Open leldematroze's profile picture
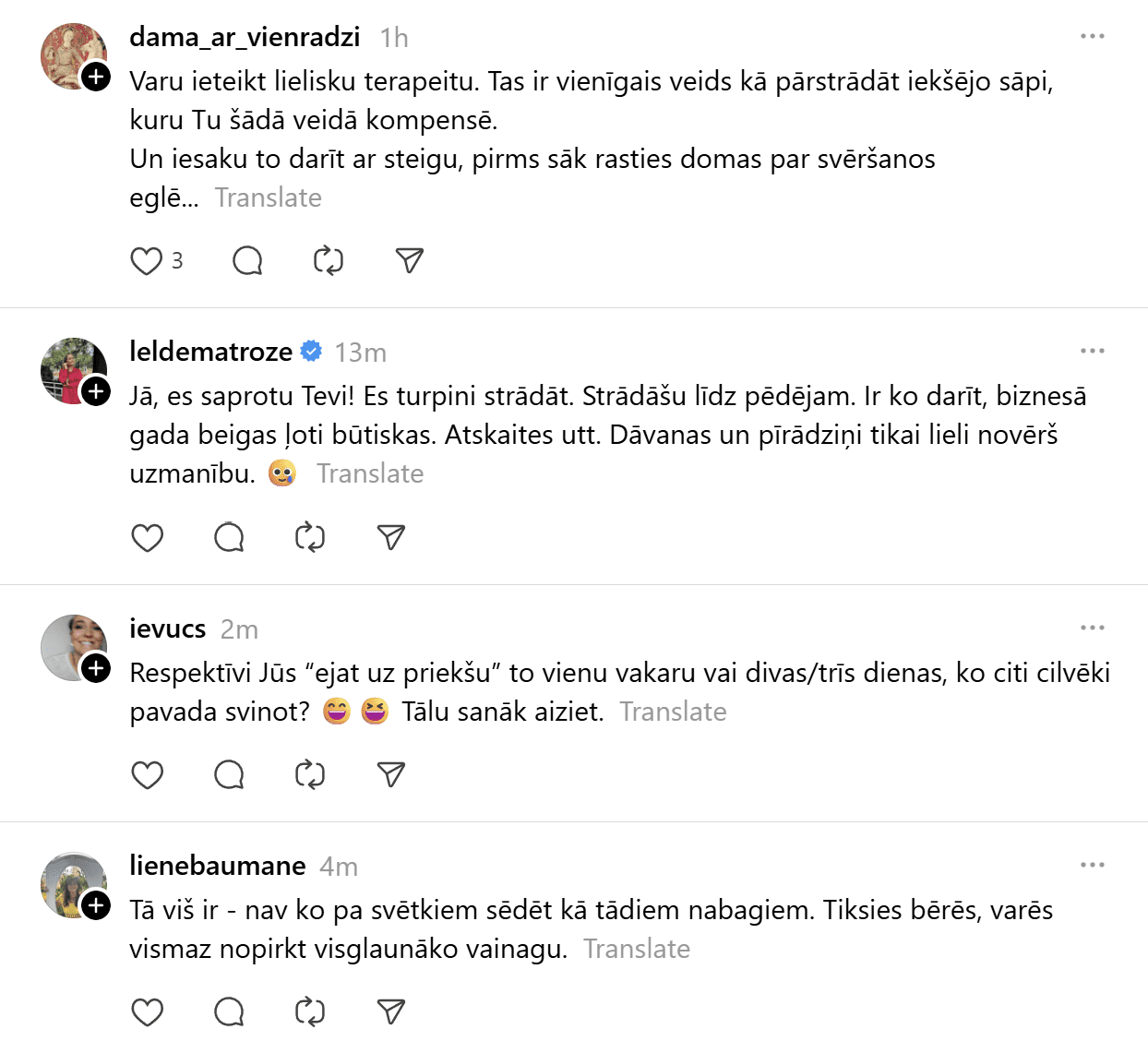The image size is (1148, 1041). coord(72,369)
